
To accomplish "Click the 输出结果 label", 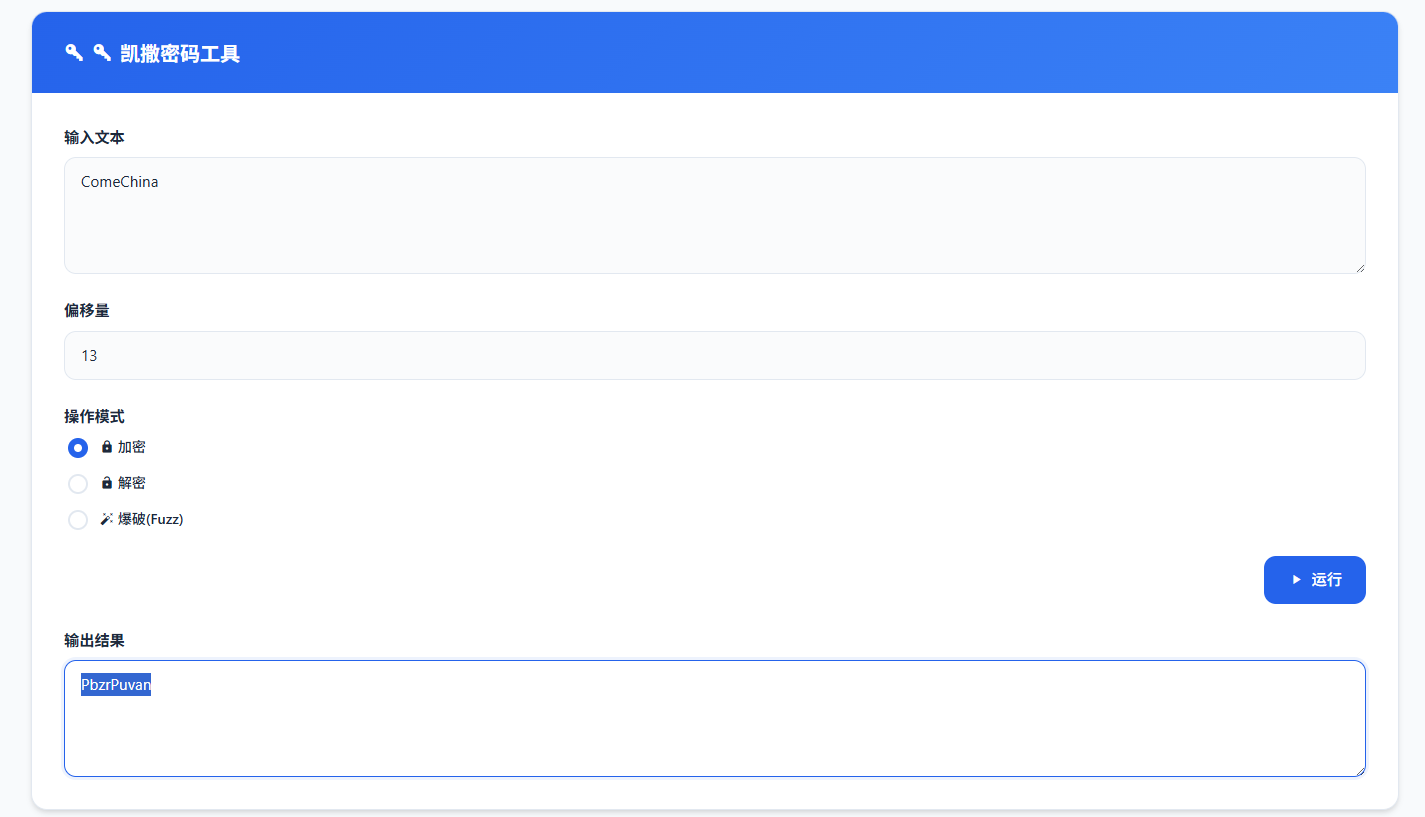I will click(94, 640).
